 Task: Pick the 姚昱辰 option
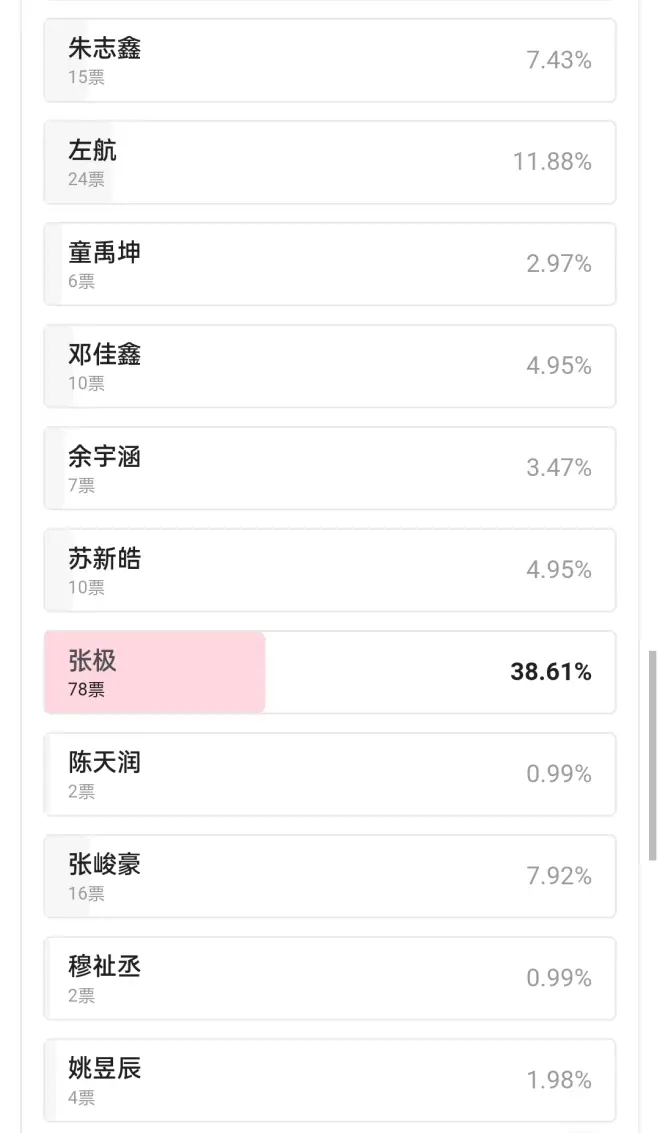(329, 1080)
